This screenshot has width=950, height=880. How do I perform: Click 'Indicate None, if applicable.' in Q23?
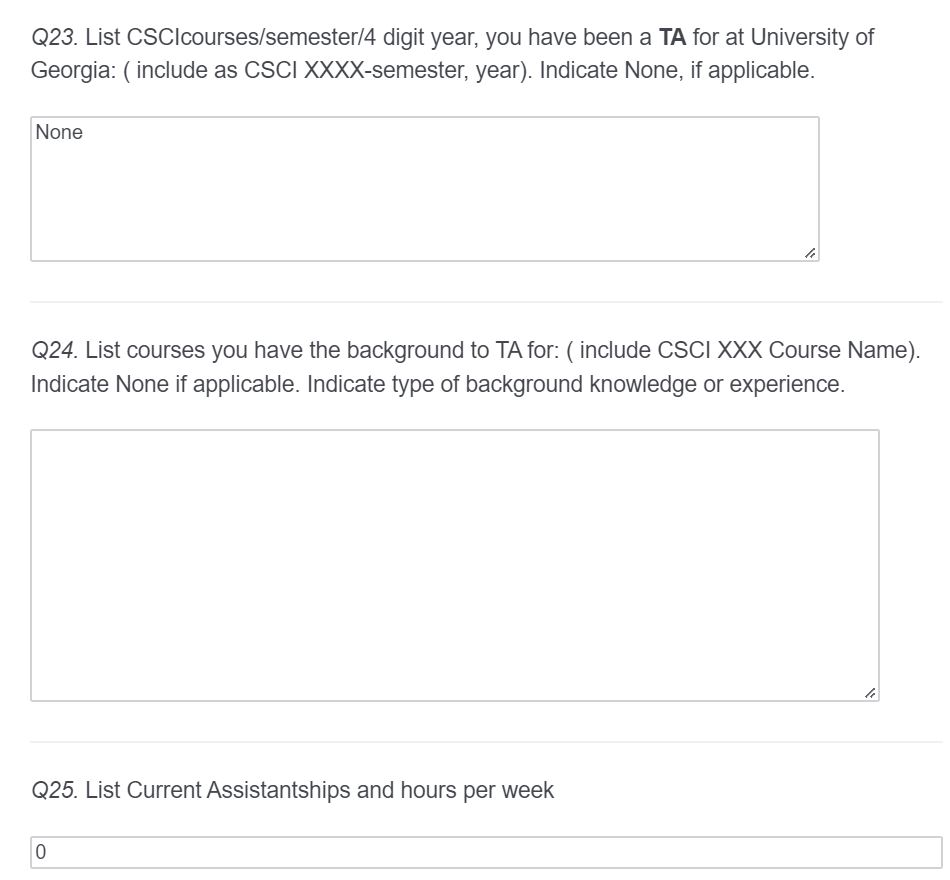point(677,70)
